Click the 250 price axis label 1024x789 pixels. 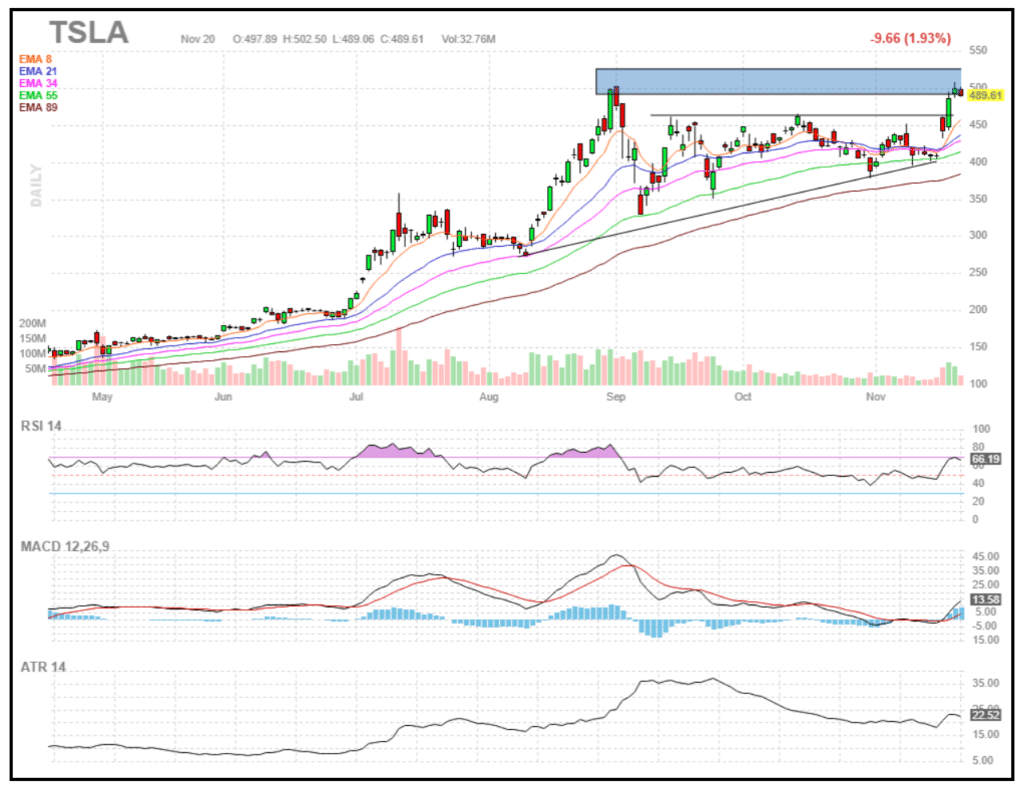pos(978,273)
